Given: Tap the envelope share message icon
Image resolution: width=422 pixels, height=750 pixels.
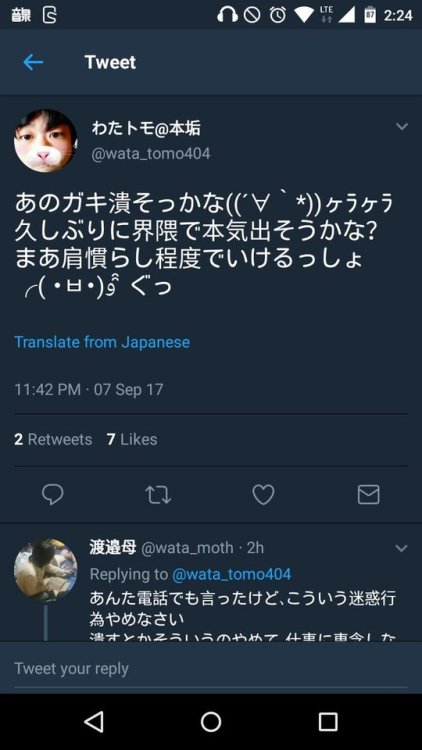Looking at the screenshot, I should [x=368, y=495].
